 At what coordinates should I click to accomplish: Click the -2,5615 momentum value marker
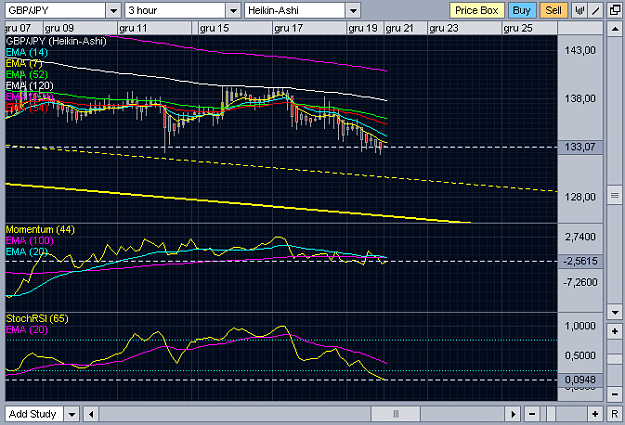(x=580, y=261)
